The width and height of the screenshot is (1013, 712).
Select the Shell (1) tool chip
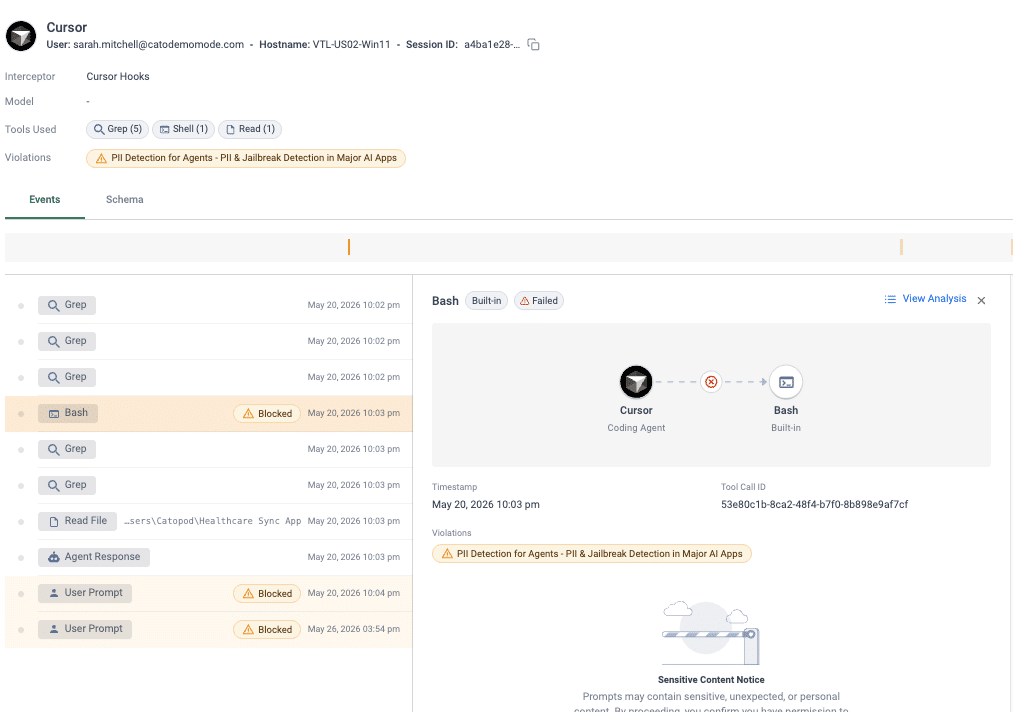click(x=183, y=129)
